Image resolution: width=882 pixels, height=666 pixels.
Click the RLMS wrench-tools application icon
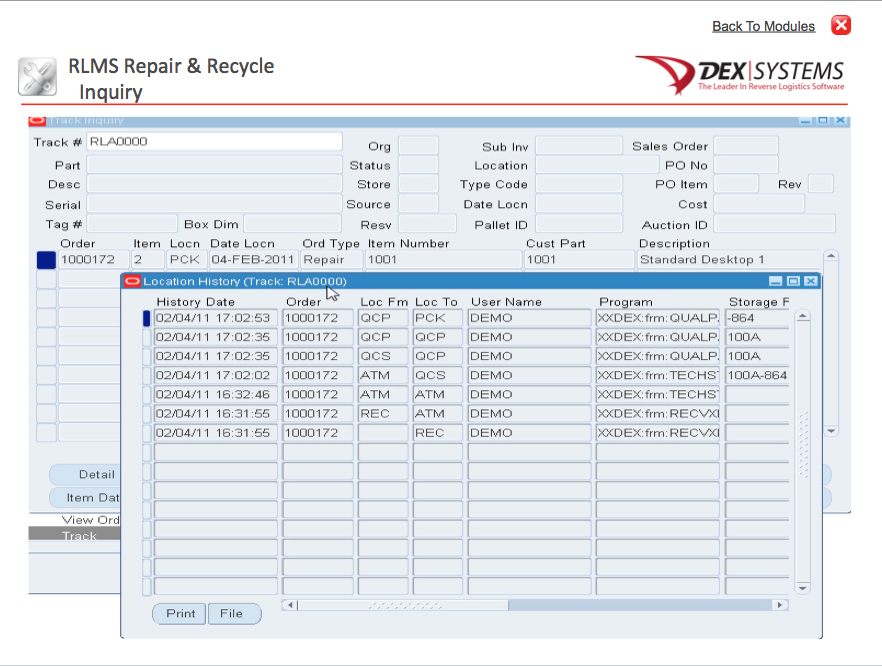pyautogui.click(x=37, y=75)
